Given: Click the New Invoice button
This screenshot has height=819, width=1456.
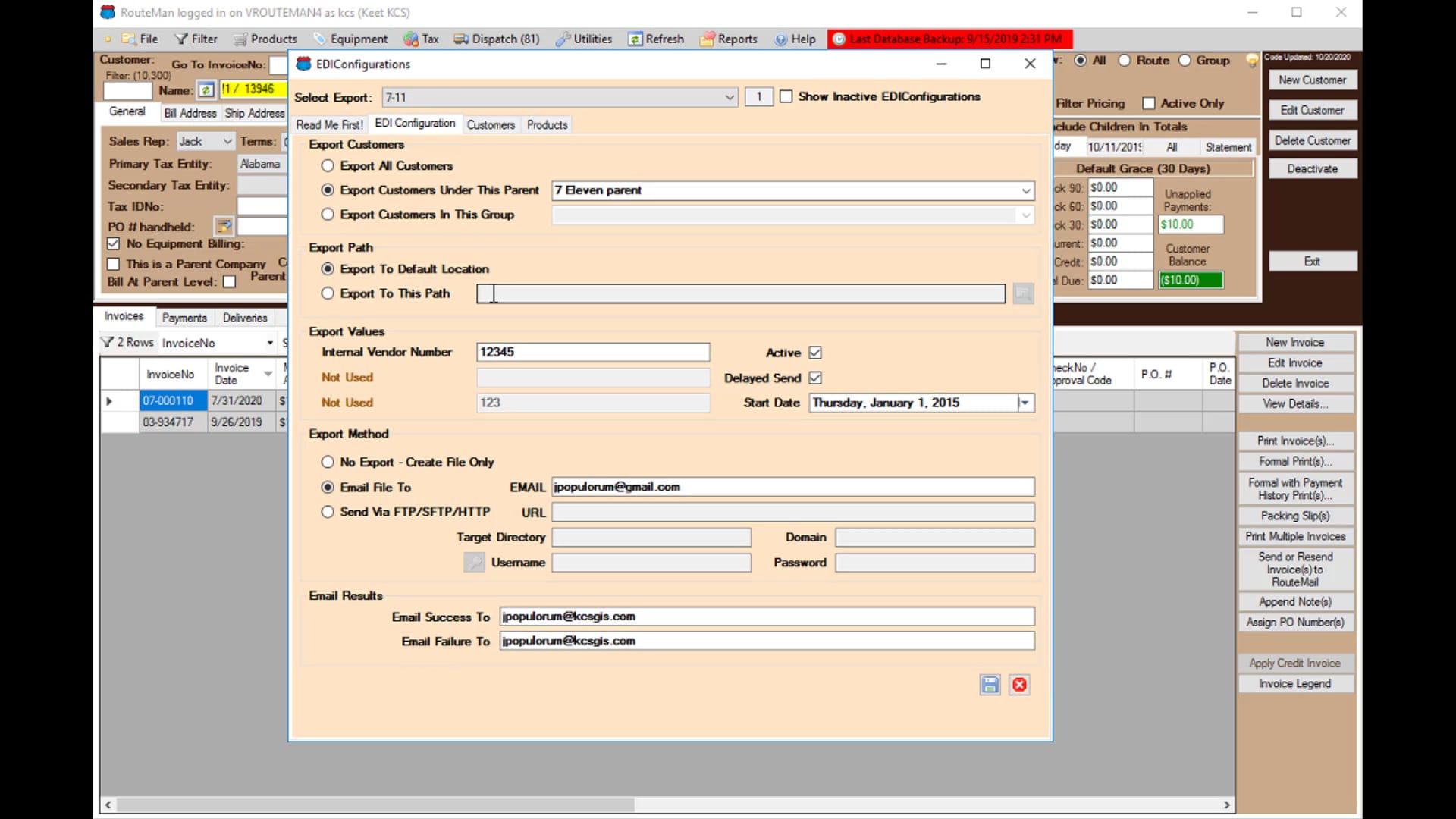Looking at the screenshot, I should (1295, 343).
